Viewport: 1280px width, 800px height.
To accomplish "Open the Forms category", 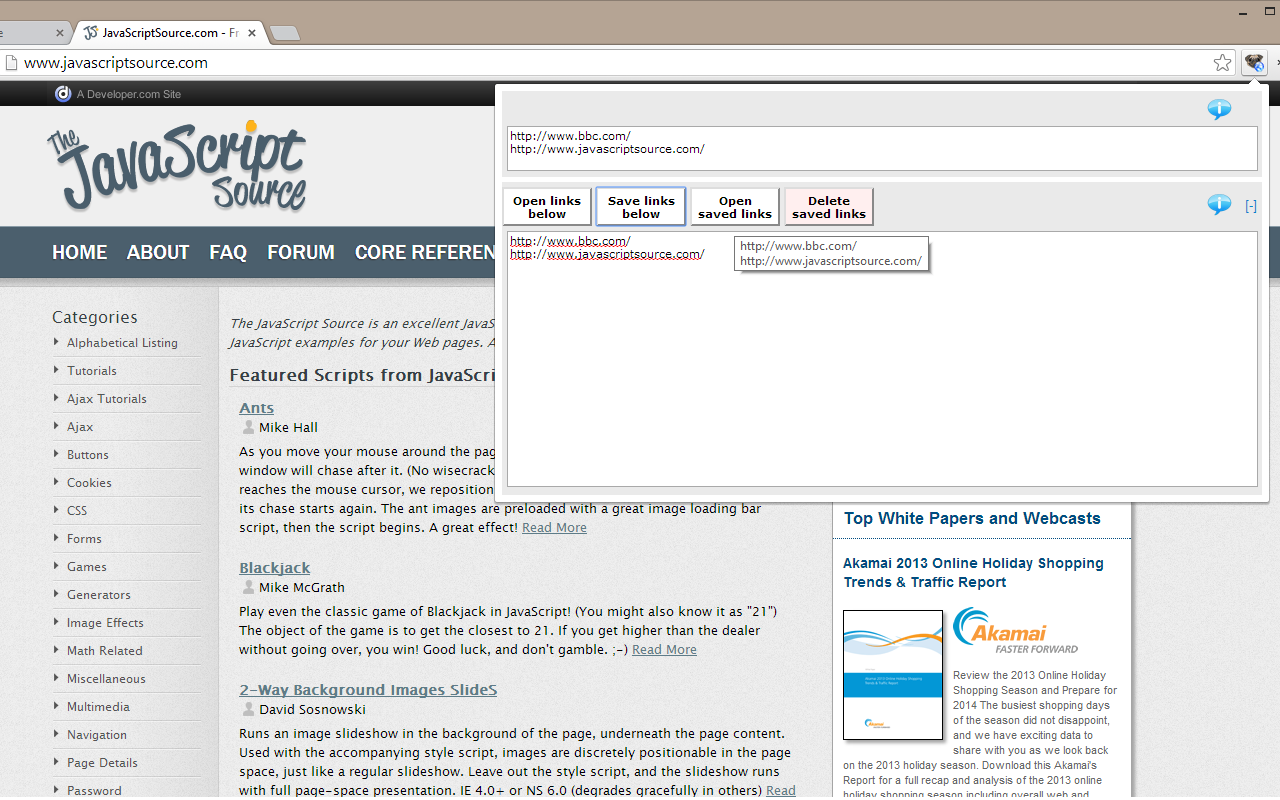I will 84,539.
